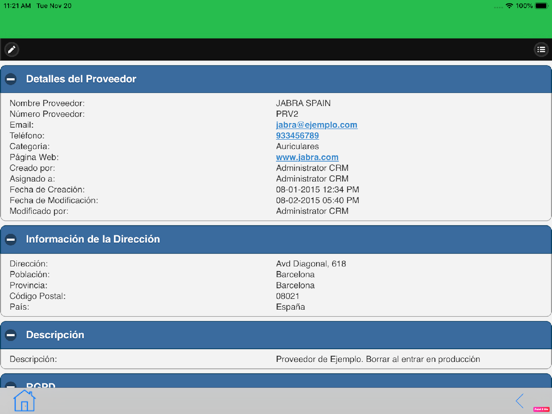Open the list menu icon
Viewport: 552px width, 414px height.
541,49
